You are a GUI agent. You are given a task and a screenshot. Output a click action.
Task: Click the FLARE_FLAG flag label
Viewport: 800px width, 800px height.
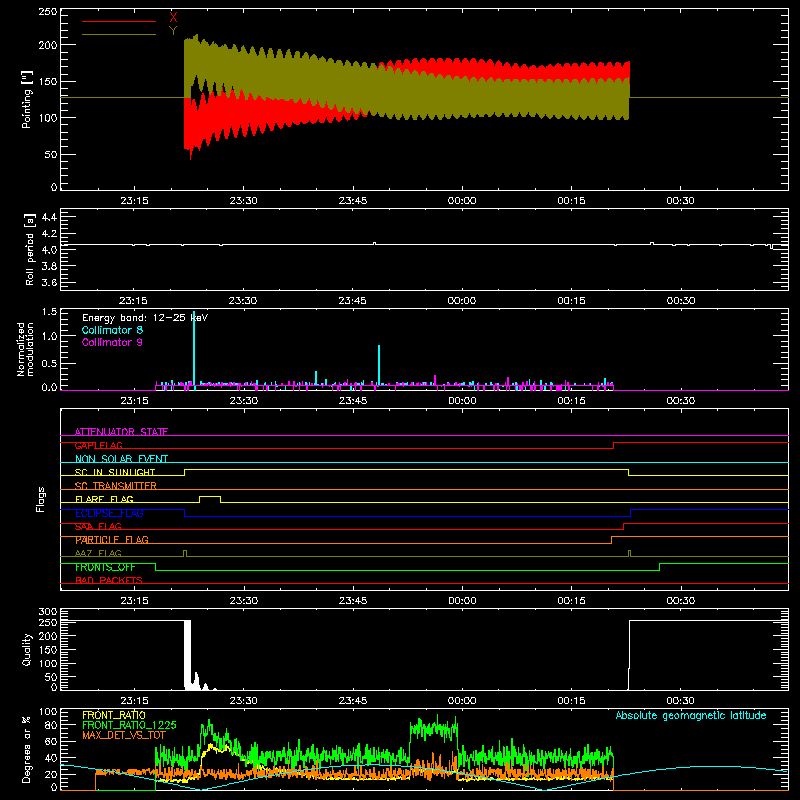click(104, 499)
